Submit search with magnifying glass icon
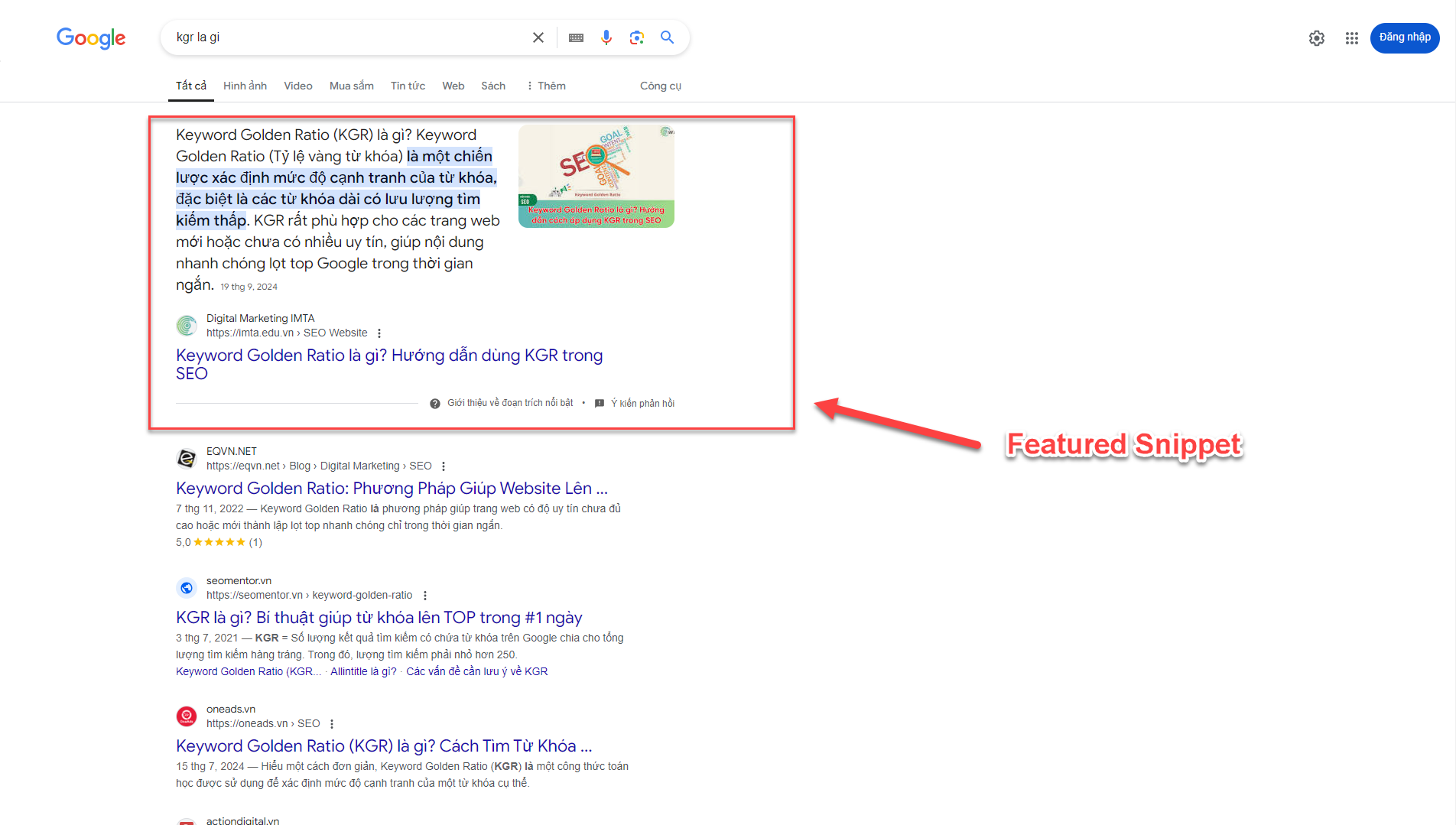This screenshot has width=1456, height=825. click(x=668, y=37)
